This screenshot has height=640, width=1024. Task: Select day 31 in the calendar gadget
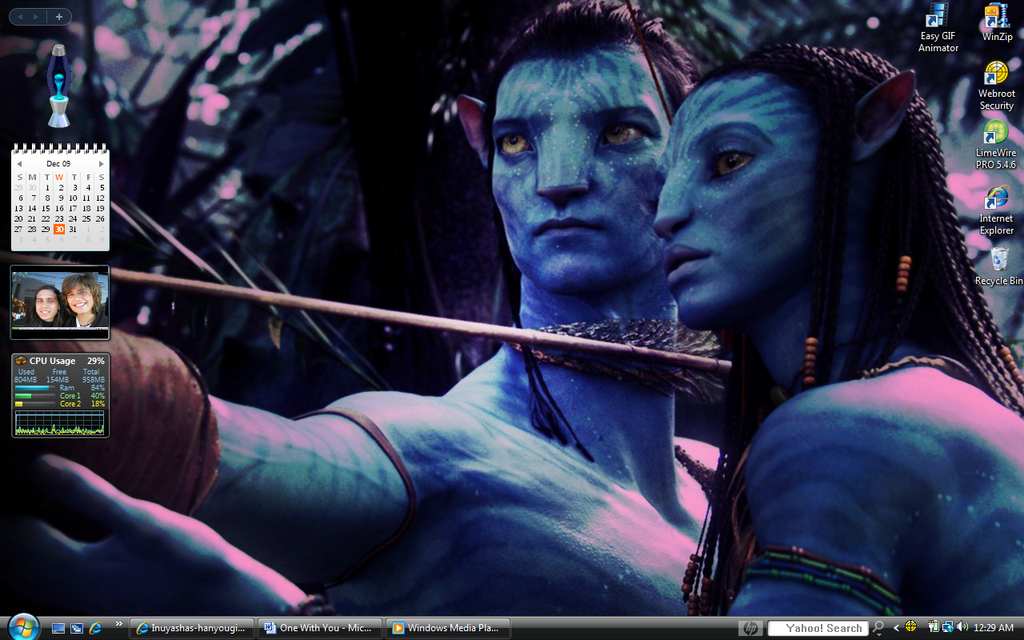(x=72, y=229)
